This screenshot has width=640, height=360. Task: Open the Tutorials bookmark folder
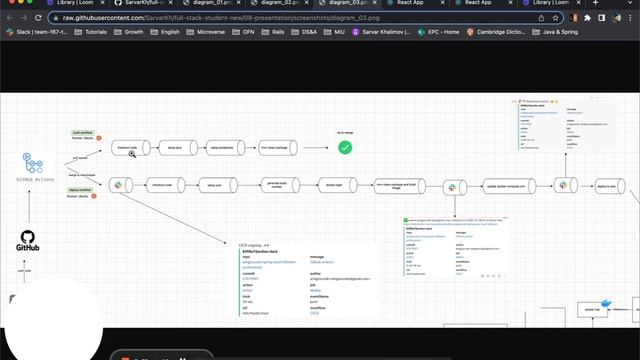[91, 32]
